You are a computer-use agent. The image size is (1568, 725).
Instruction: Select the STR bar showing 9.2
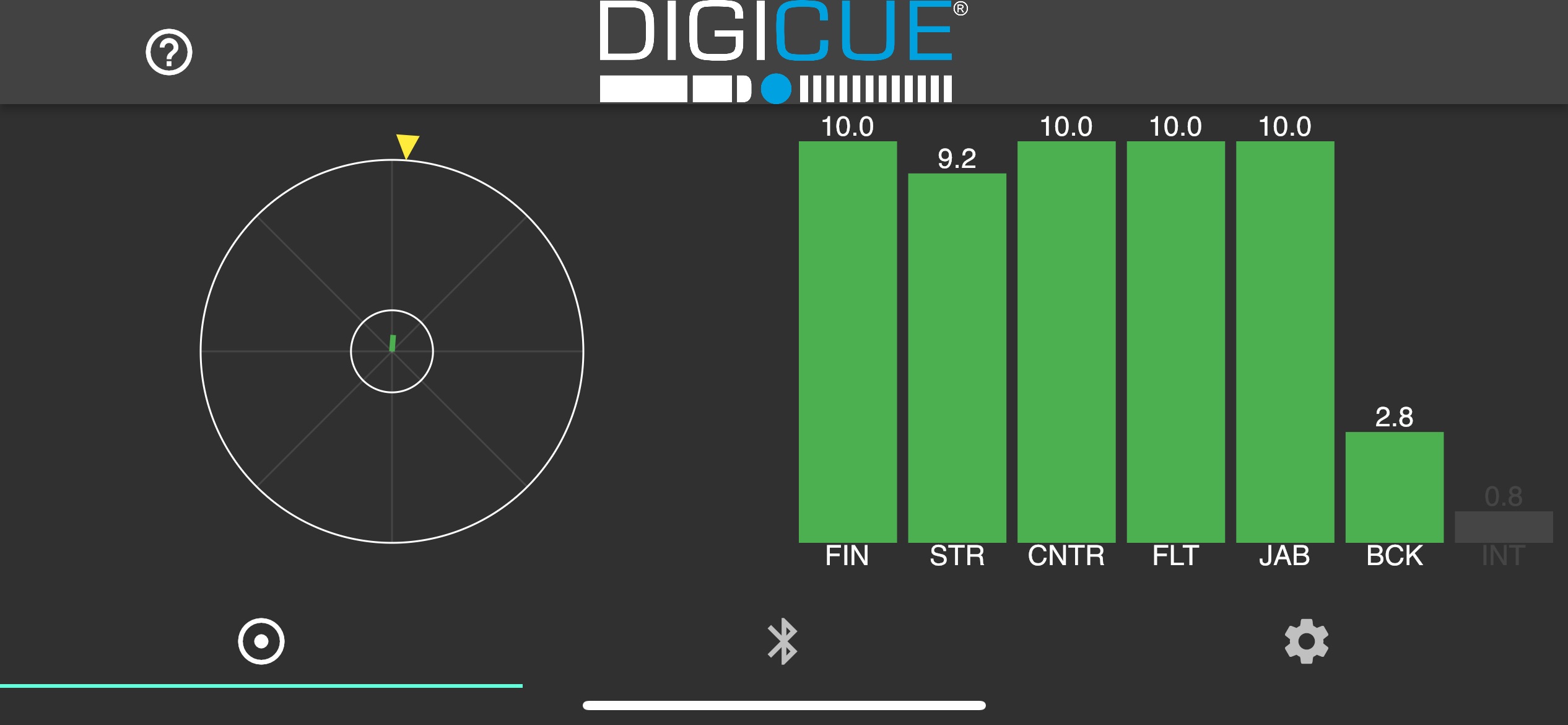(957, 358)
